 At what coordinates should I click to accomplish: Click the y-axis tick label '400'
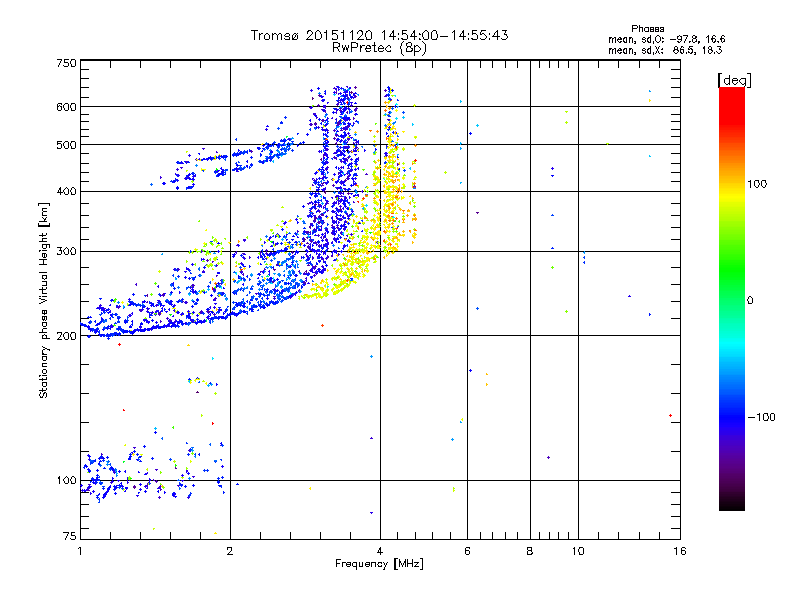pos(66,191)
